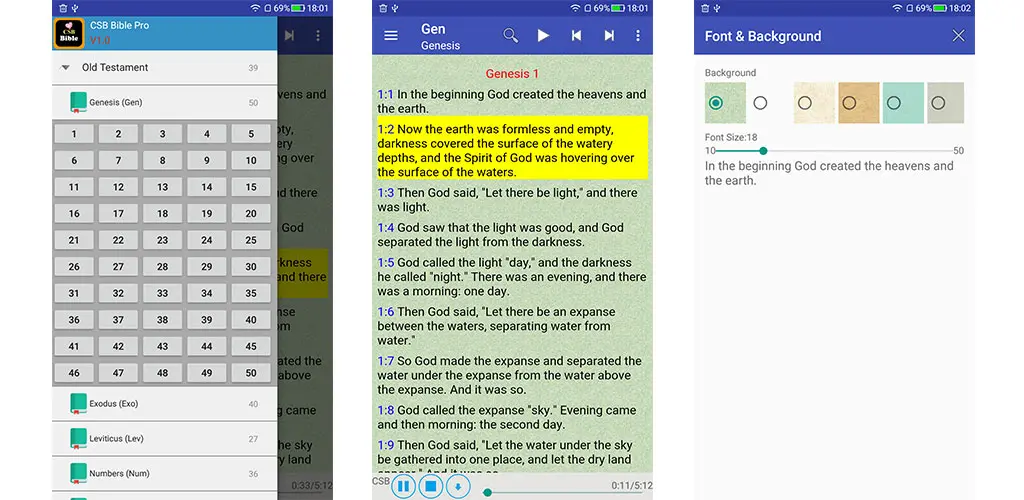Seek the audio progress bar at 0:11
Screen dimensions: 1024x500
(487, 492)
